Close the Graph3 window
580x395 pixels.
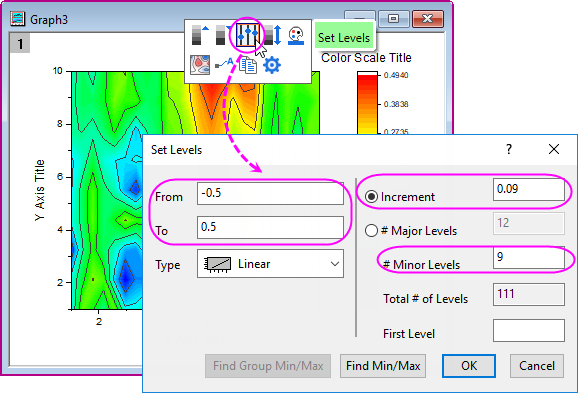point(427,18)
